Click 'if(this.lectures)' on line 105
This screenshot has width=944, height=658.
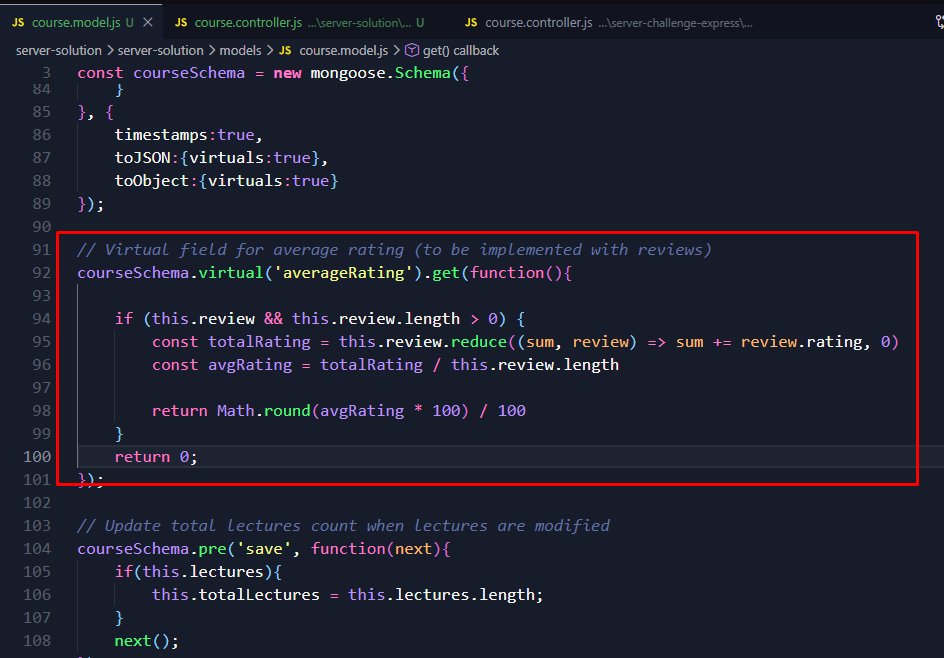point(193,572)
